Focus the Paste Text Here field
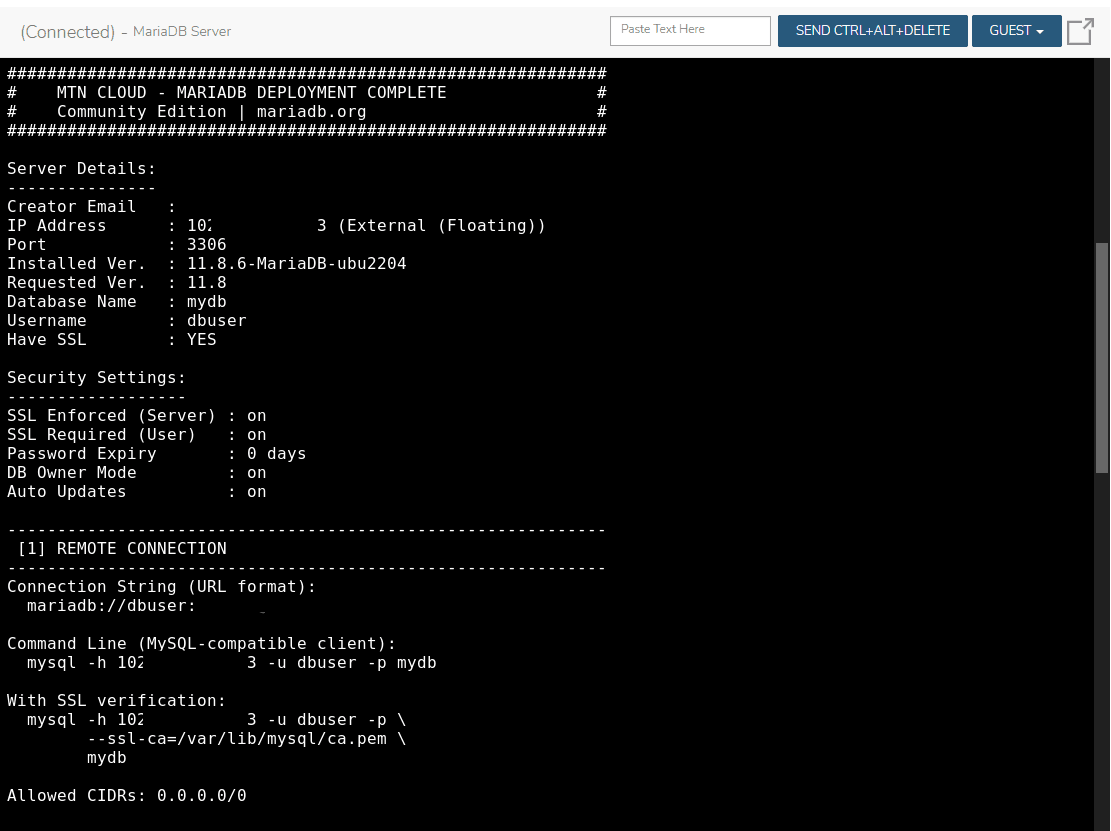The image size is (1111, 831). (x=690, y=30)
